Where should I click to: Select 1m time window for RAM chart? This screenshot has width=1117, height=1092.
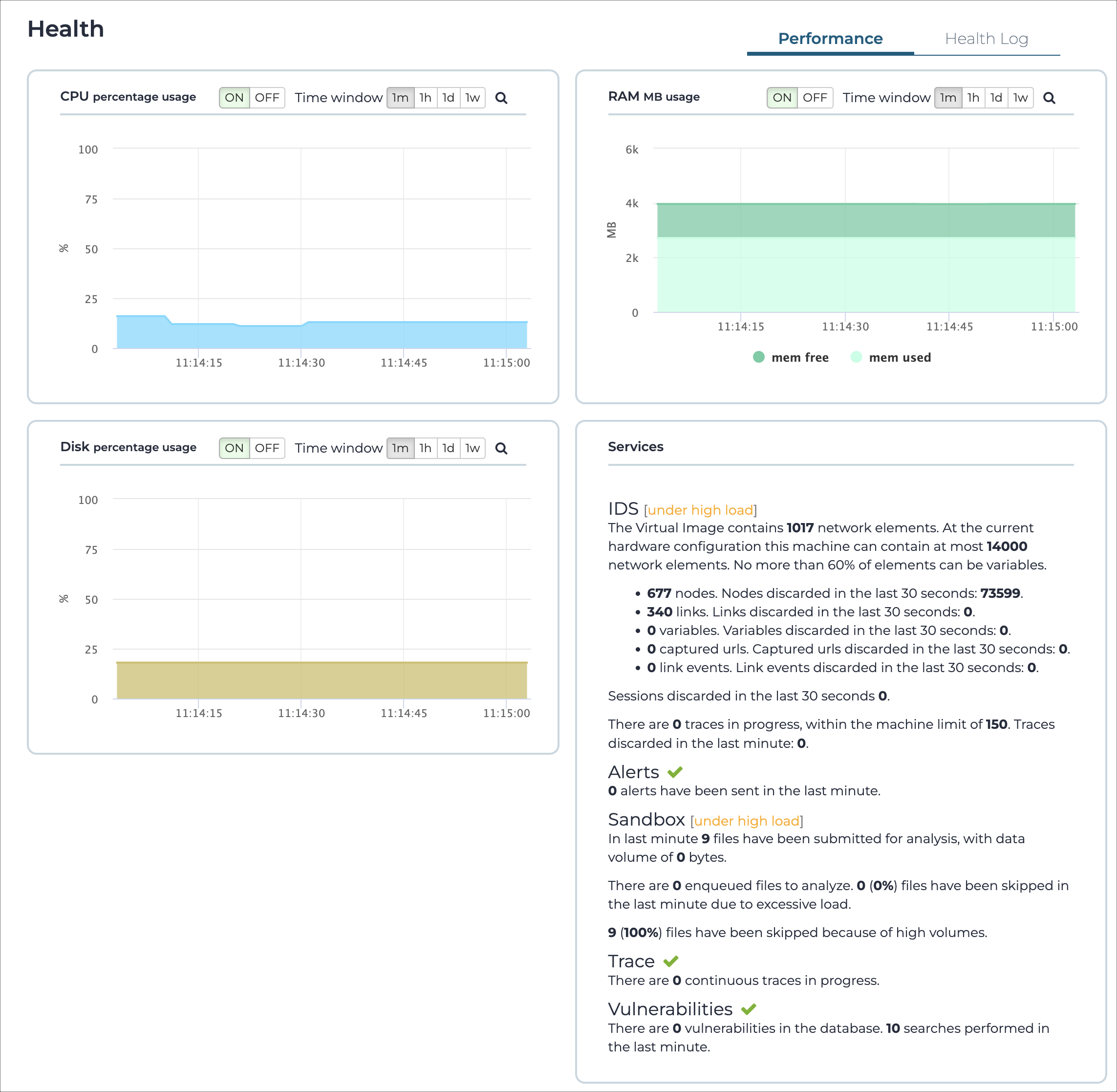(948, 97)
